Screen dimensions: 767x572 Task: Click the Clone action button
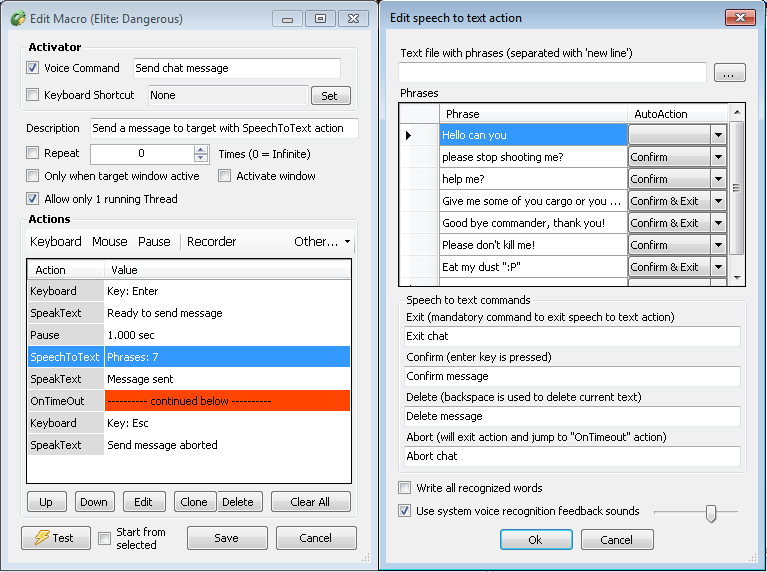[194, 502]
